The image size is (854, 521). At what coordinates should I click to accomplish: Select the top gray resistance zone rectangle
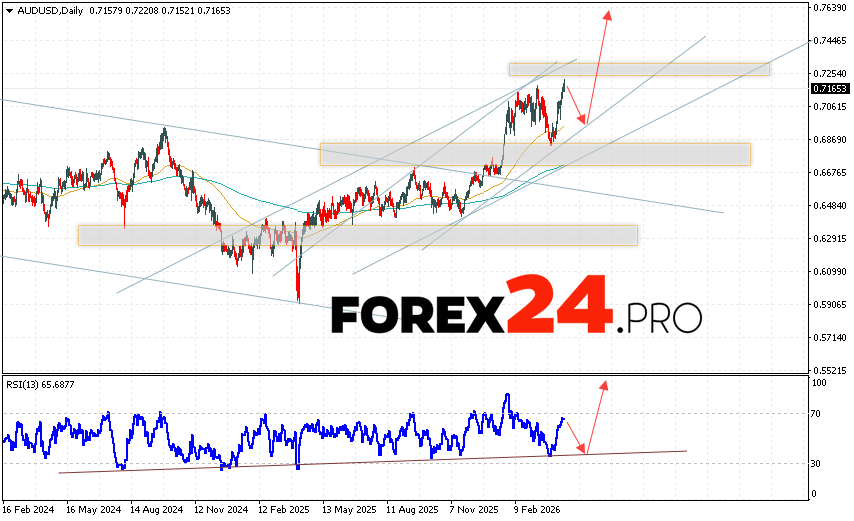click(638, 69)
